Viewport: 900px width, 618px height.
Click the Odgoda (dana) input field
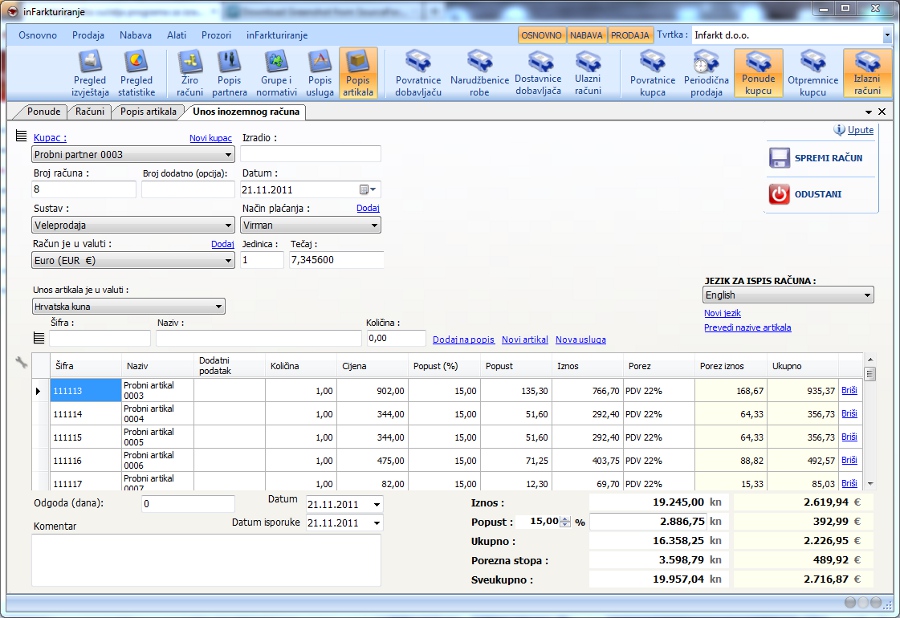coord(188,503)
